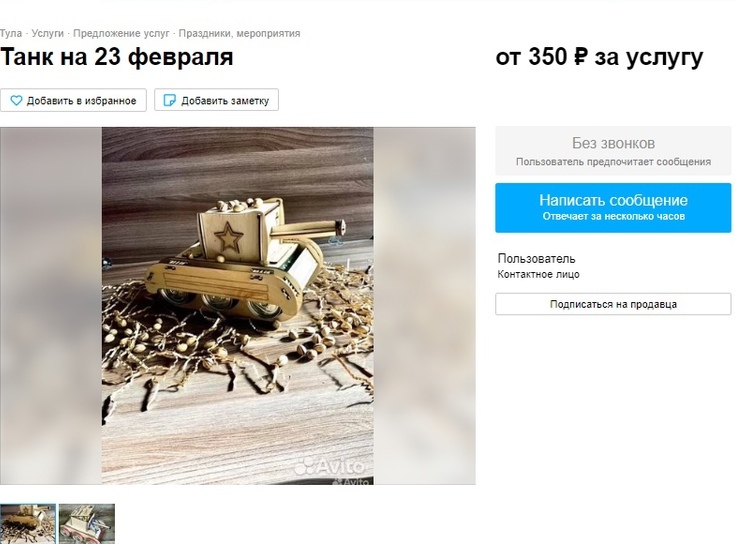
Task: Select second tank photo thumbnail
Action: (x=87, y=524)
